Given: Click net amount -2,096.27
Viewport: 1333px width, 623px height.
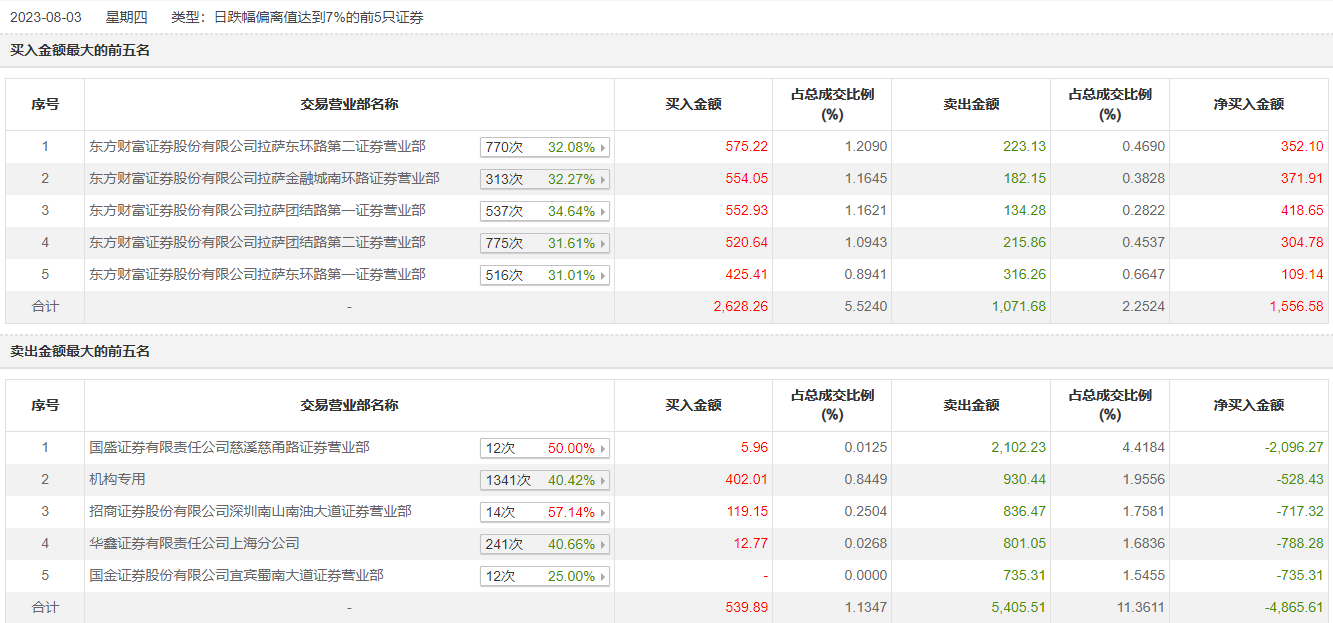Looking at the screenshot, I should click(1294, 447).
